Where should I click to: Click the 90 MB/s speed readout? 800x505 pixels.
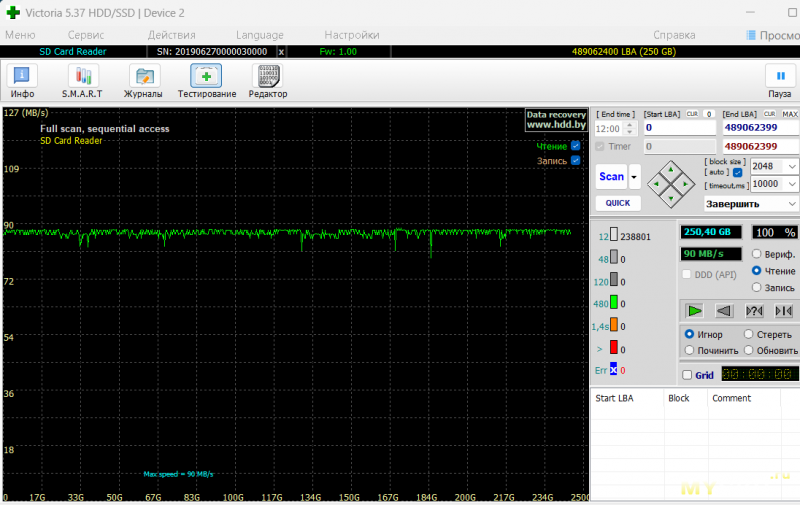[711, 254]
